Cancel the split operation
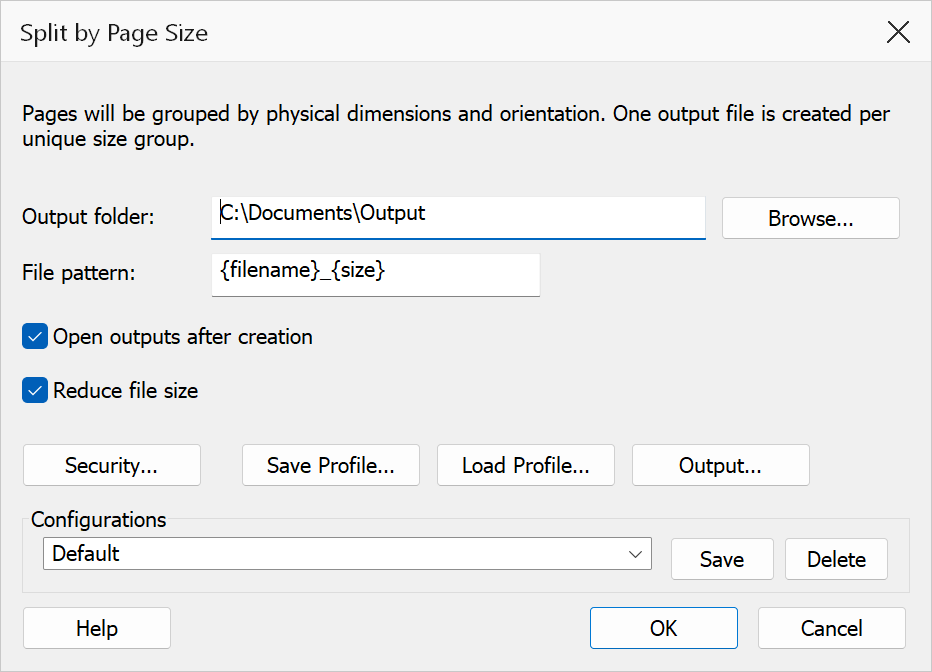932x672 pixels. pos(832,628)
